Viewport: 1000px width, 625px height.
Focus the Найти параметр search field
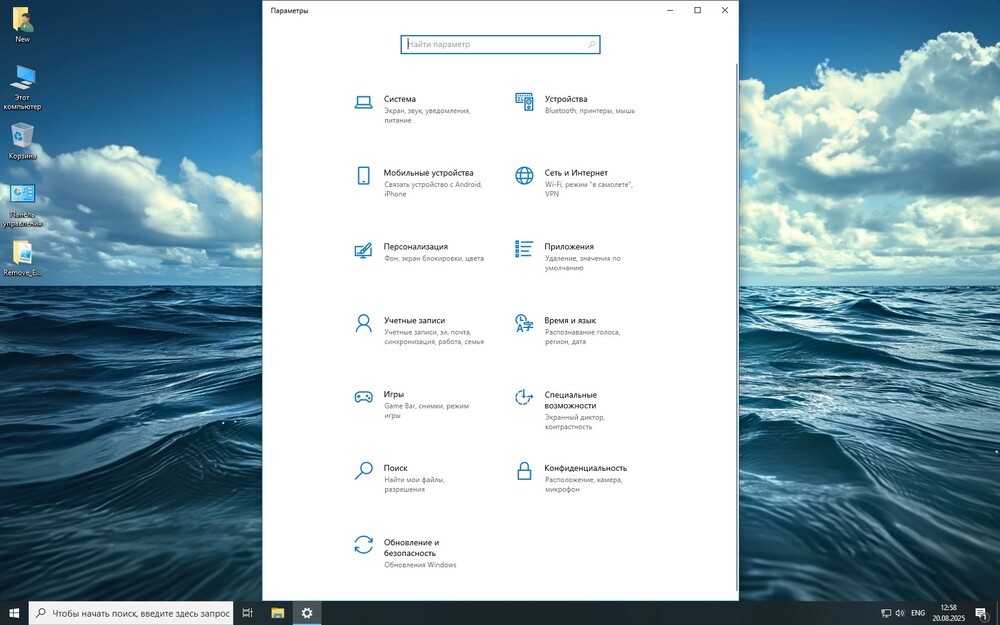pyautogui.click(x=490, y=45)
